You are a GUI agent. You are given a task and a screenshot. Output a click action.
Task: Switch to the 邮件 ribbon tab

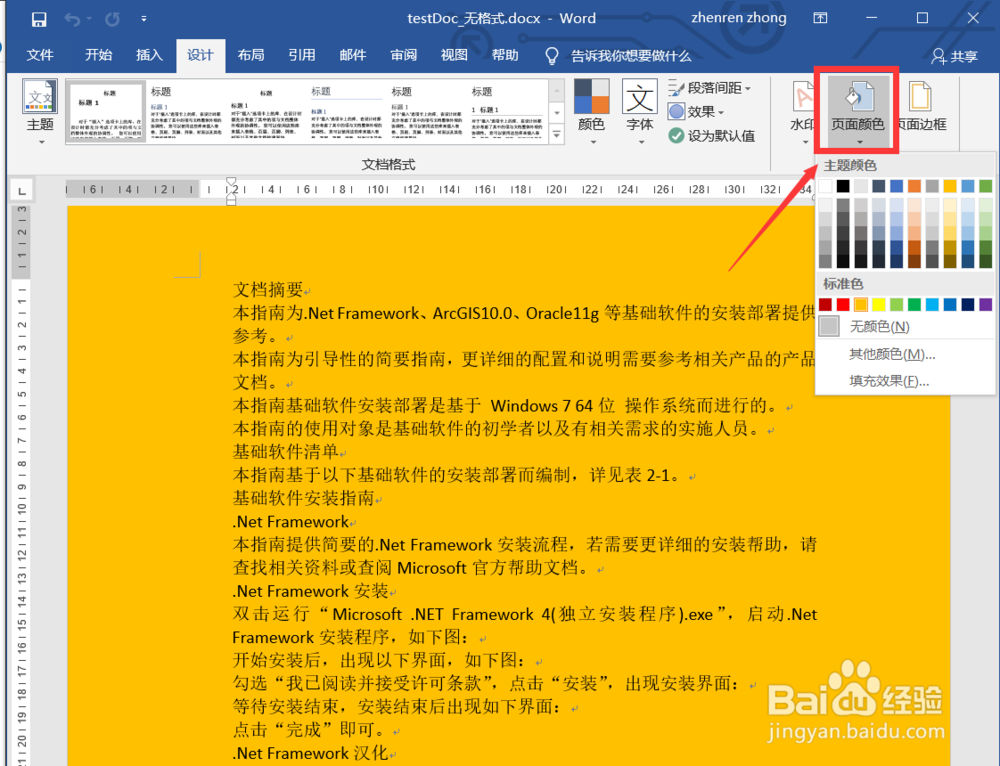click(353, 55)
